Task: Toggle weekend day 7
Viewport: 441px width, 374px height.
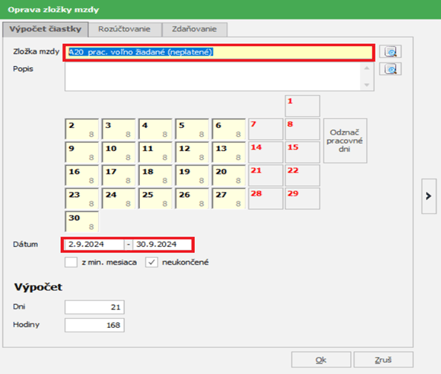Action: point(266,129)
